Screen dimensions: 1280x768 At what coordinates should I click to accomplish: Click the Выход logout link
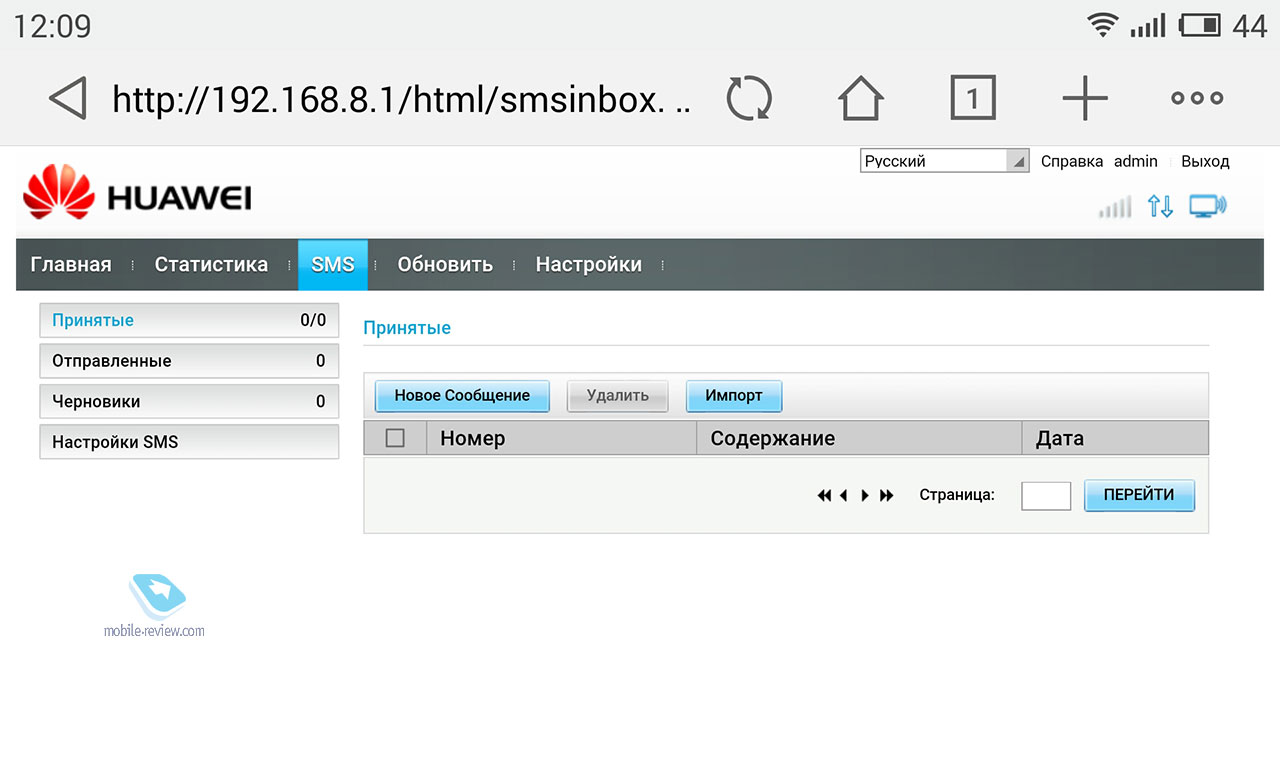[x=1205, y=161]
